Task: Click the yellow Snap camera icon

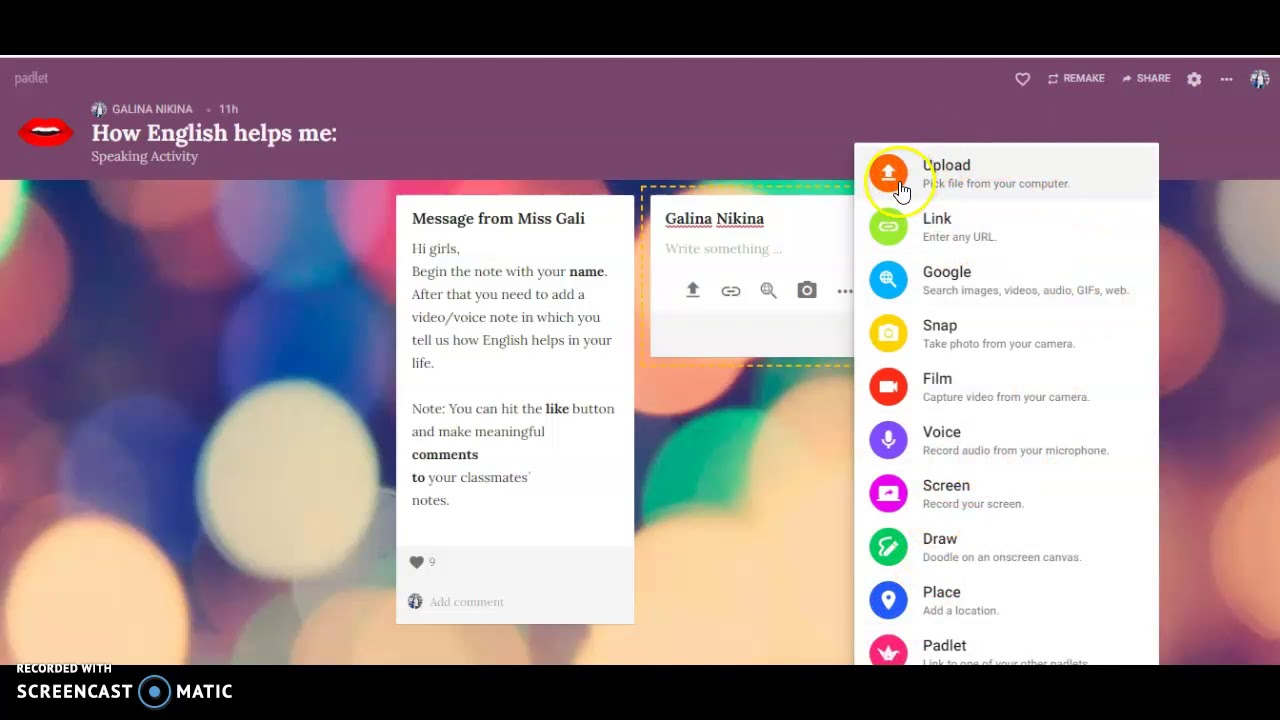Action: click(888, 333)
